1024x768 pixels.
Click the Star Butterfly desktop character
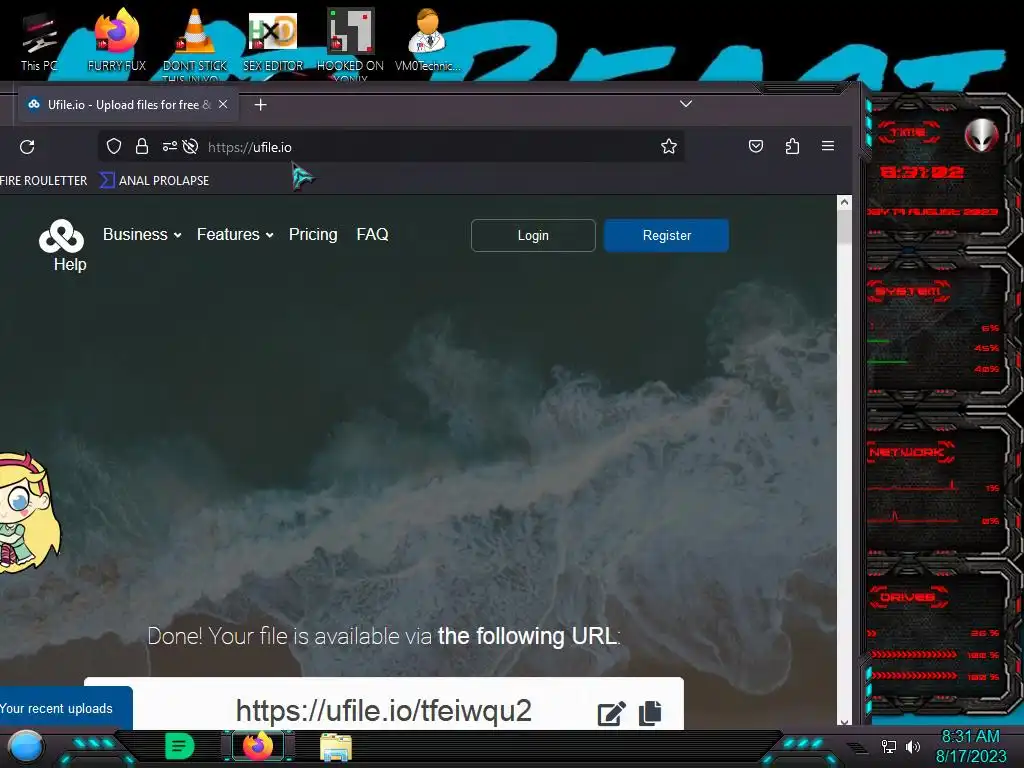point(30,514)
